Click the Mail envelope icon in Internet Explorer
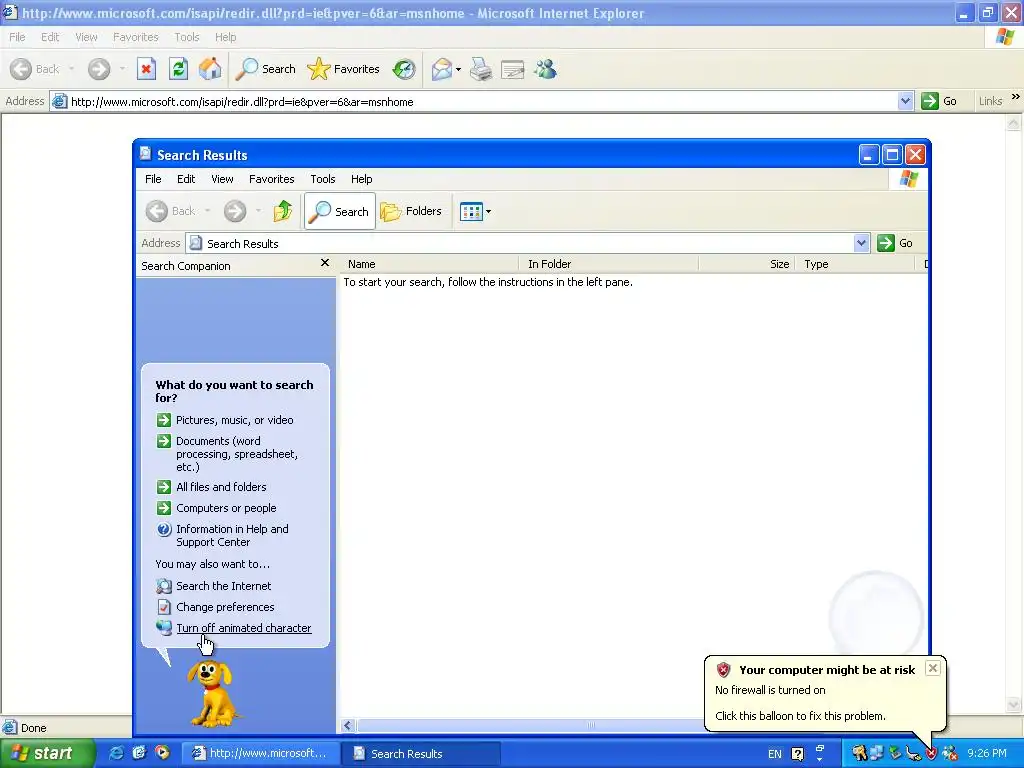 tap(442, 69)
